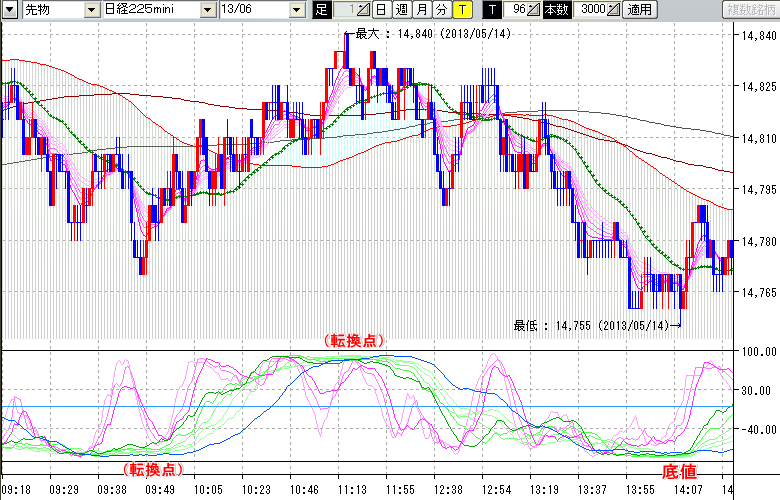Click the 複数銘柄 button
Viewport: 780px width, 500px height.
pyautogui.click(x=749, y=10)
